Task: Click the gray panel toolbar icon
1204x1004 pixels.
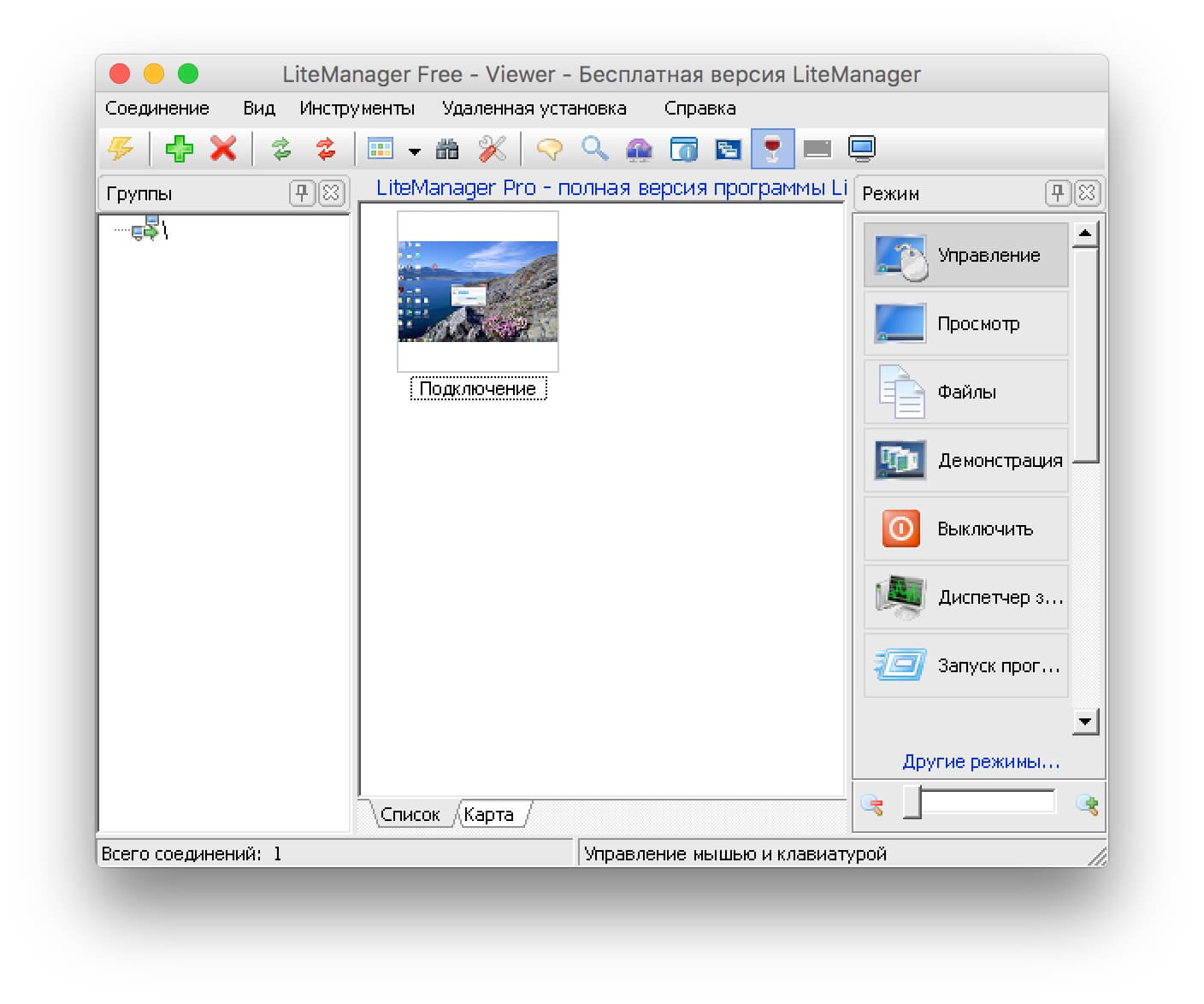Action: click(817, 150)
